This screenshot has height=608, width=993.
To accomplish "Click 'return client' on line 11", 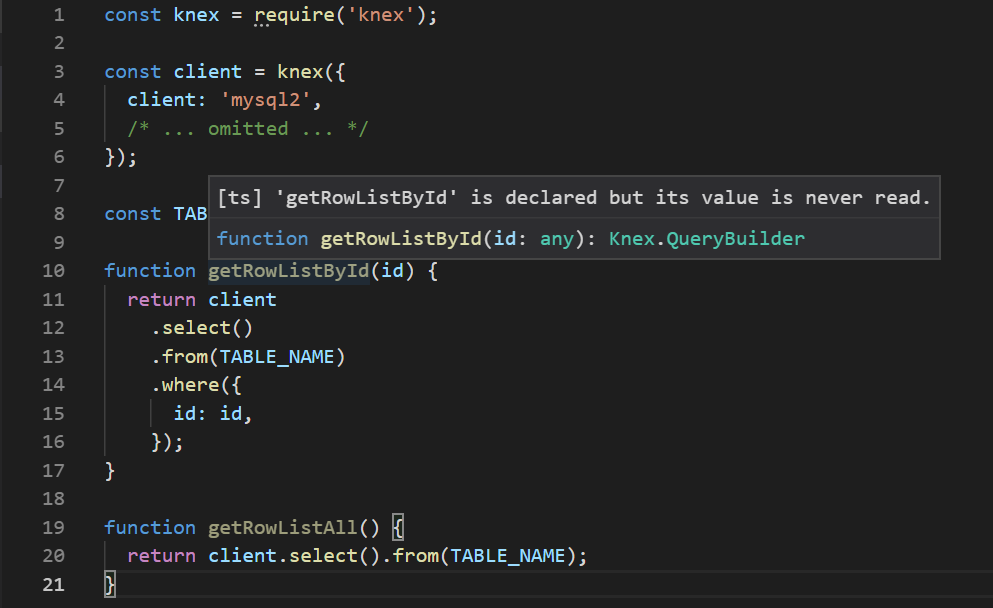I will point(202,300).
